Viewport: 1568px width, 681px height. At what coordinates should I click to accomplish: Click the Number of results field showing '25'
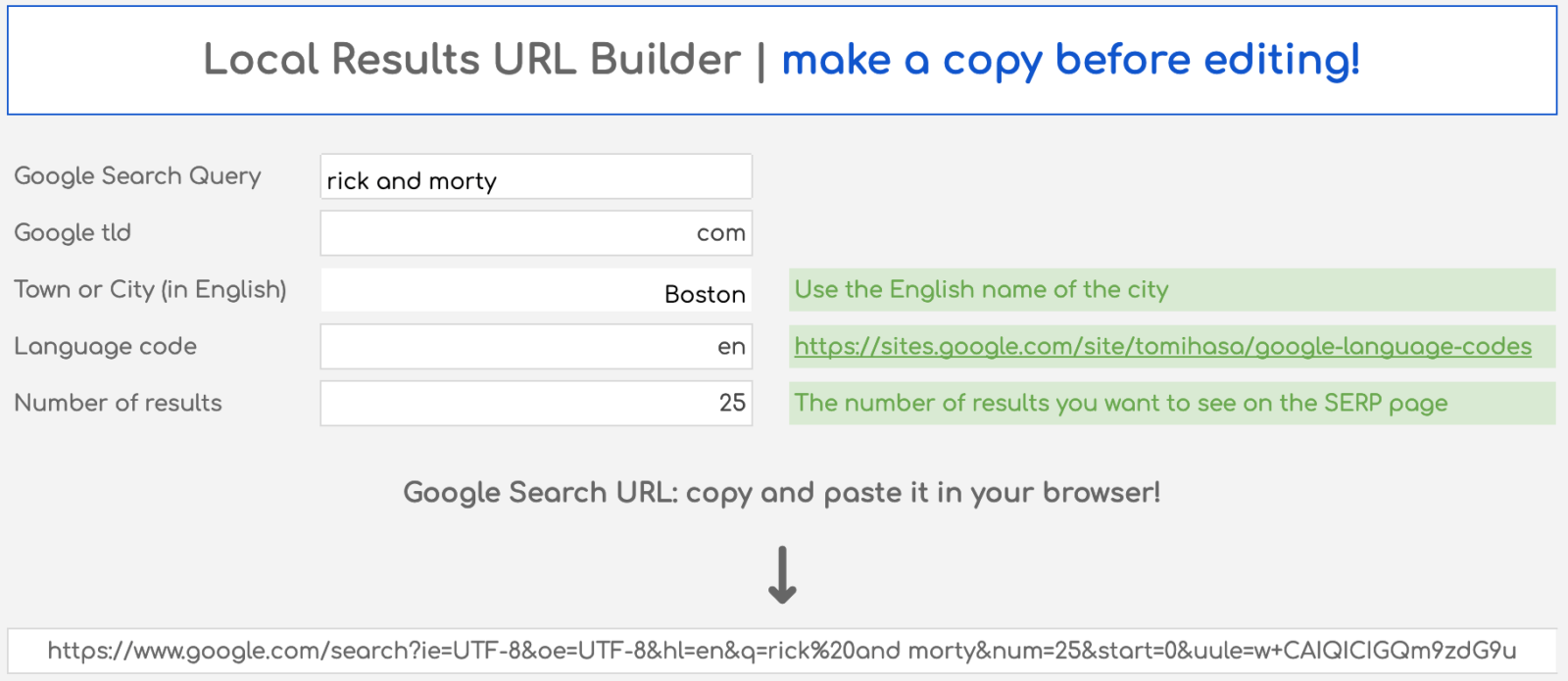pyautogui.click(x=534, y=403)
